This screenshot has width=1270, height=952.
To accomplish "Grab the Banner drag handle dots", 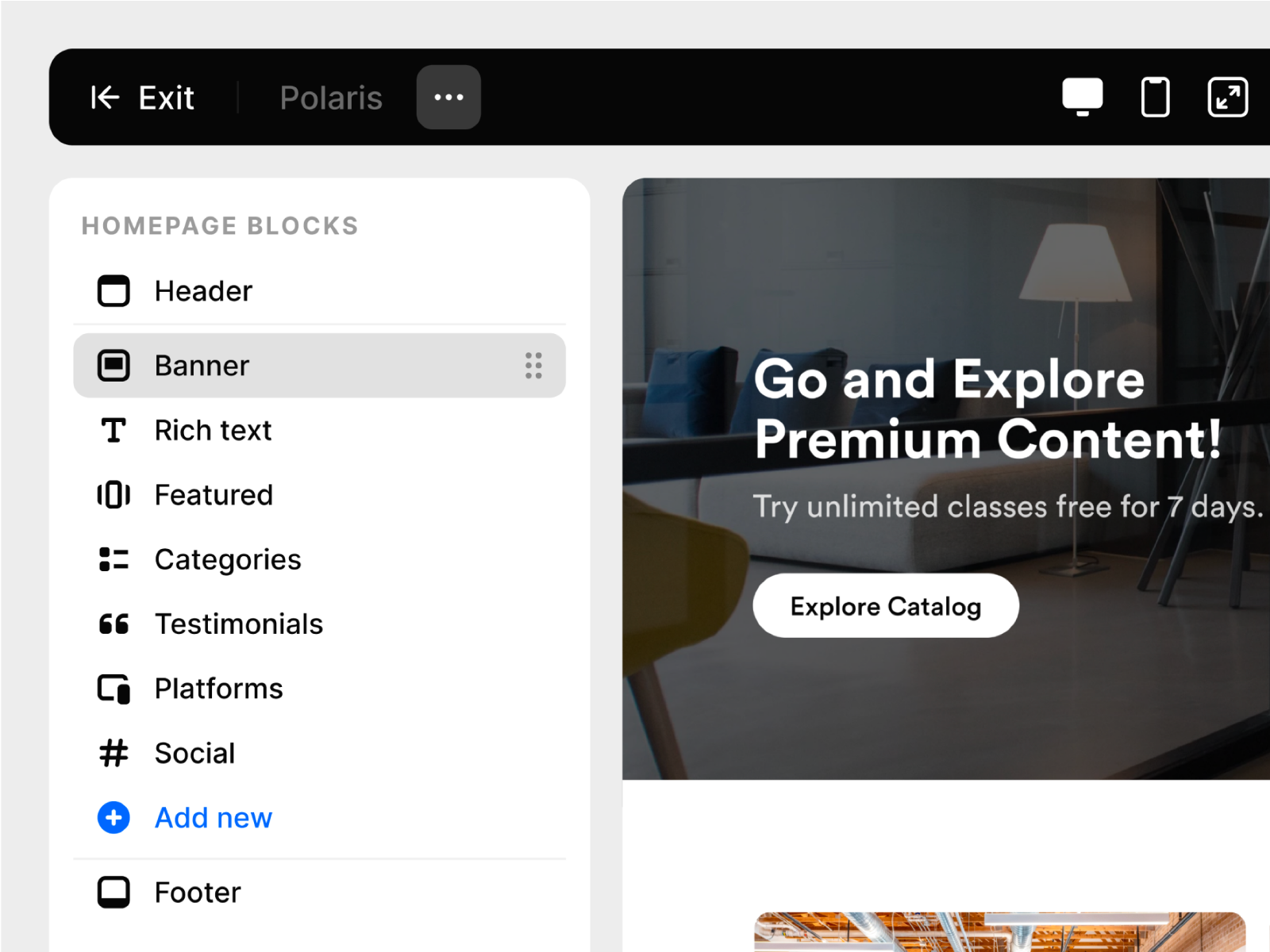I will point(533,366).
